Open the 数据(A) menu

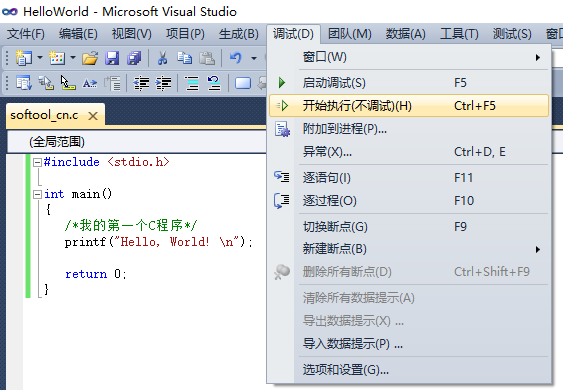coord(406,34)
